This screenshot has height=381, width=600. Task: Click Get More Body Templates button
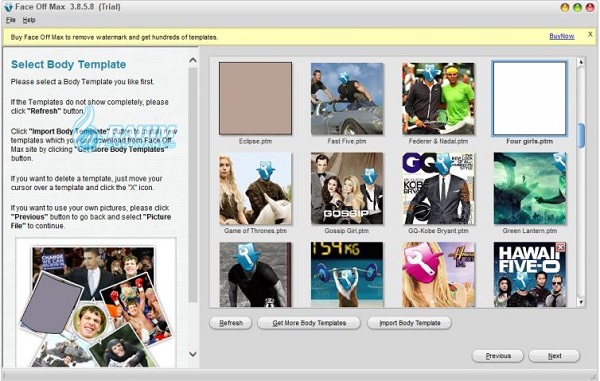(x=309, y=323)
